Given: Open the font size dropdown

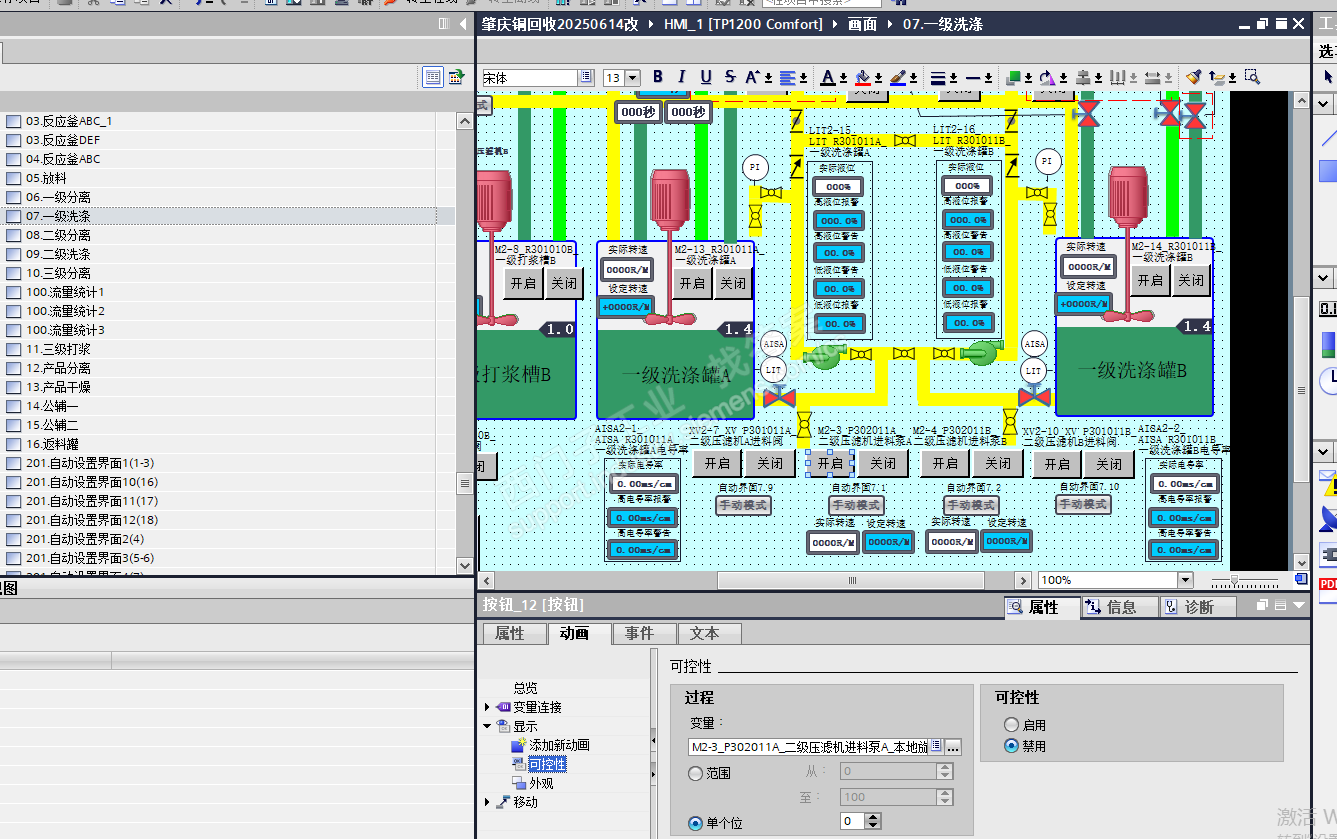Looking at the screenshot, I should click(634, 78).
